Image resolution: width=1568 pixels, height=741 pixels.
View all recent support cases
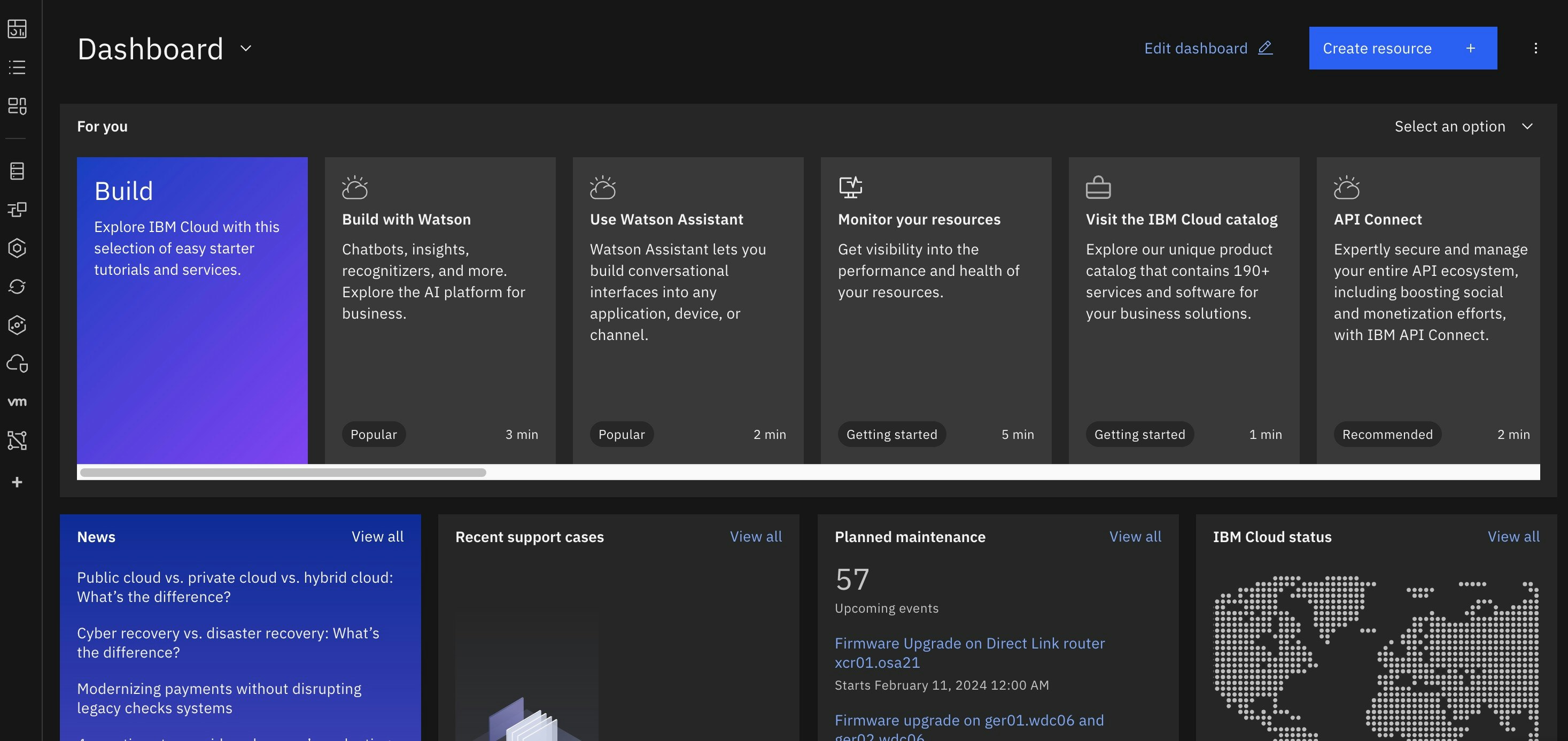click(756, 536)
